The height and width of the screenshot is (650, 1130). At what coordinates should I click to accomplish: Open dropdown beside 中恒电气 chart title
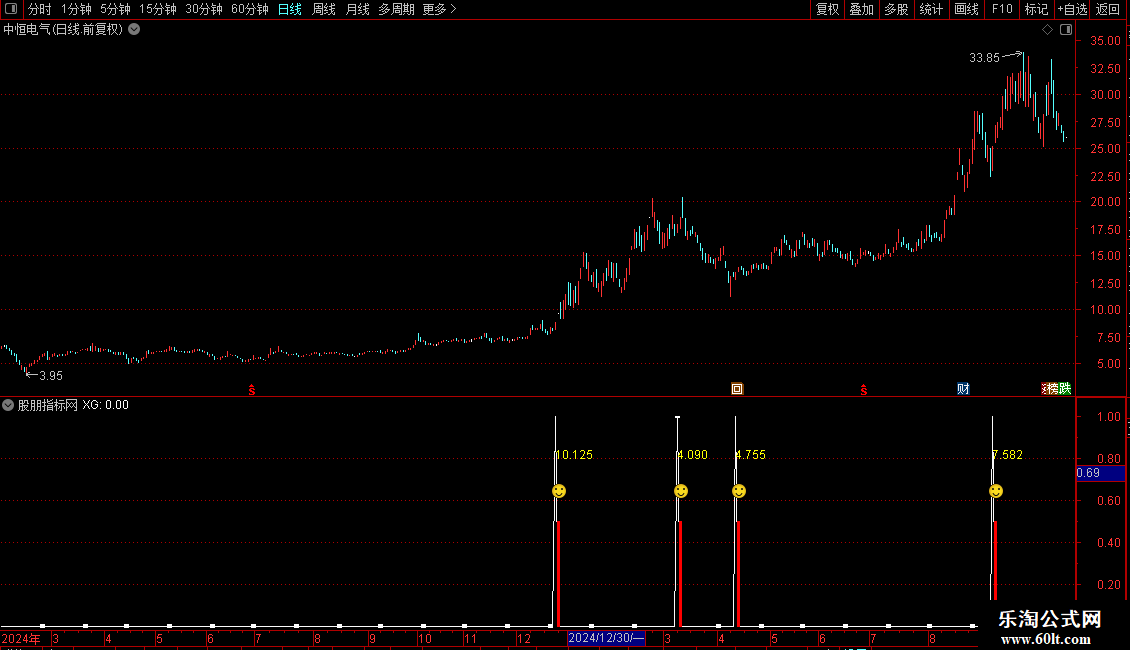tap(134, 30)
